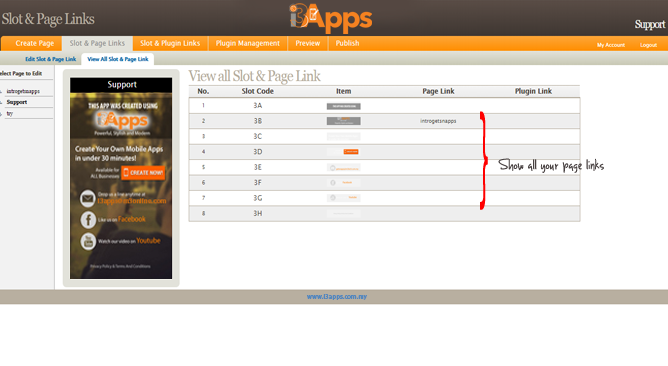Open the Plugin Management tab

coord(248,43)
